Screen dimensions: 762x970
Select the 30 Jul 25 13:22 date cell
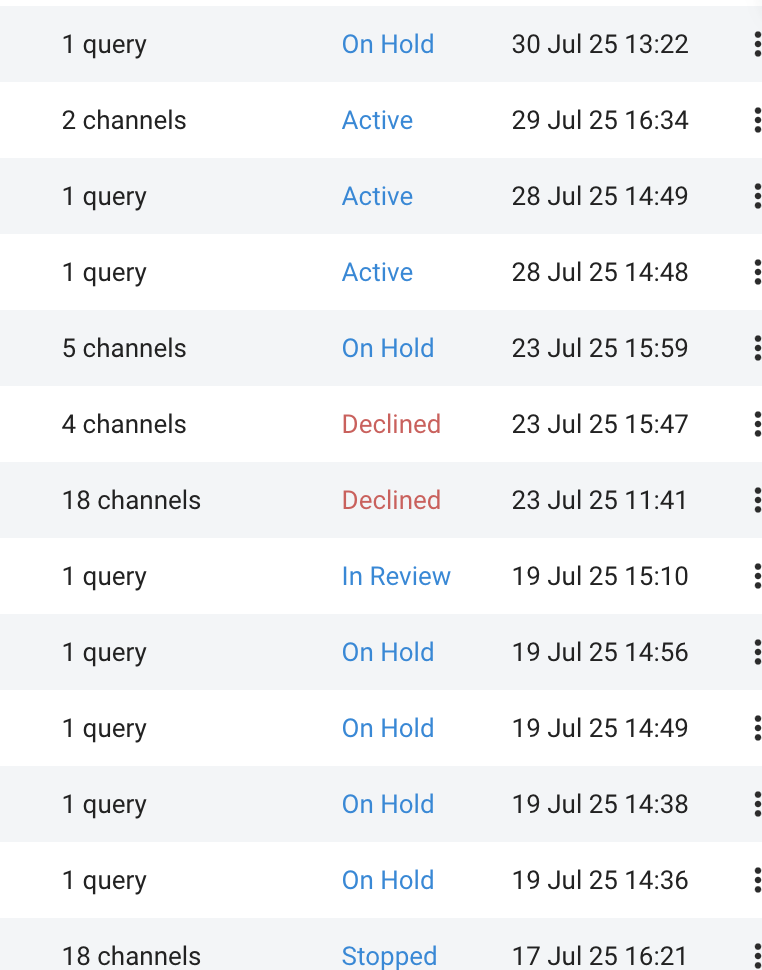pos(600,44)
